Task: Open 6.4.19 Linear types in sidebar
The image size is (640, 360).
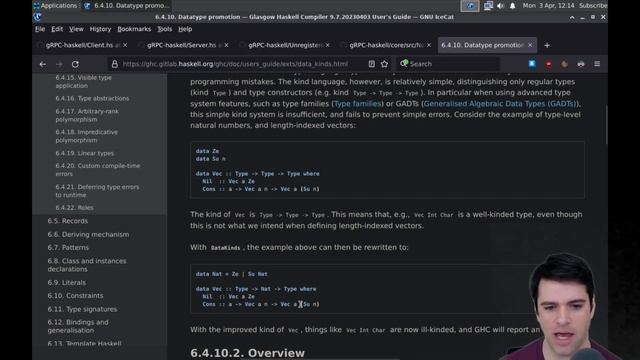Action: coord(84,153)
